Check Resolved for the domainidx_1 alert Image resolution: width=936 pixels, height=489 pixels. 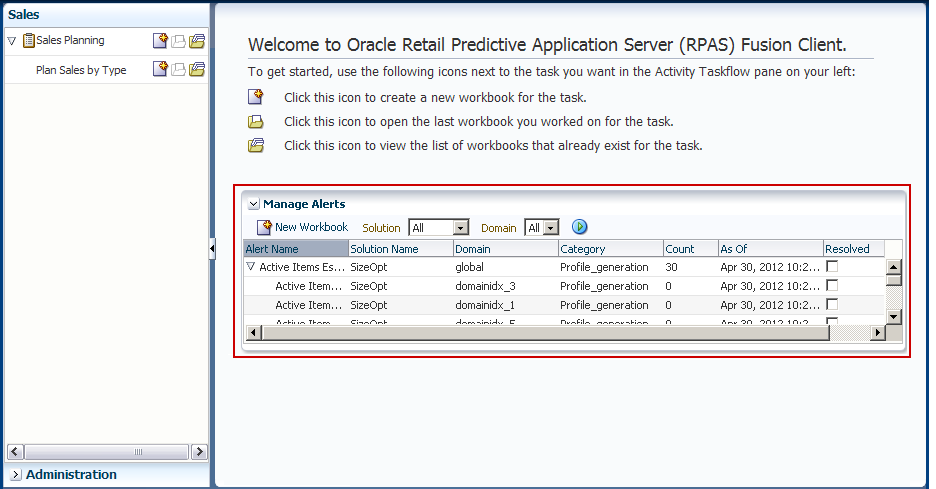[832, 305]
